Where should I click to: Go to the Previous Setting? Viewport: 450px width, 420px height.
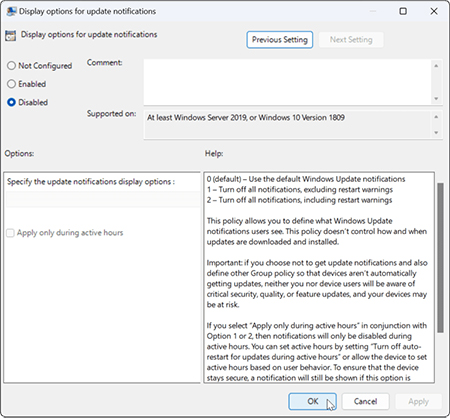[280, 40]
